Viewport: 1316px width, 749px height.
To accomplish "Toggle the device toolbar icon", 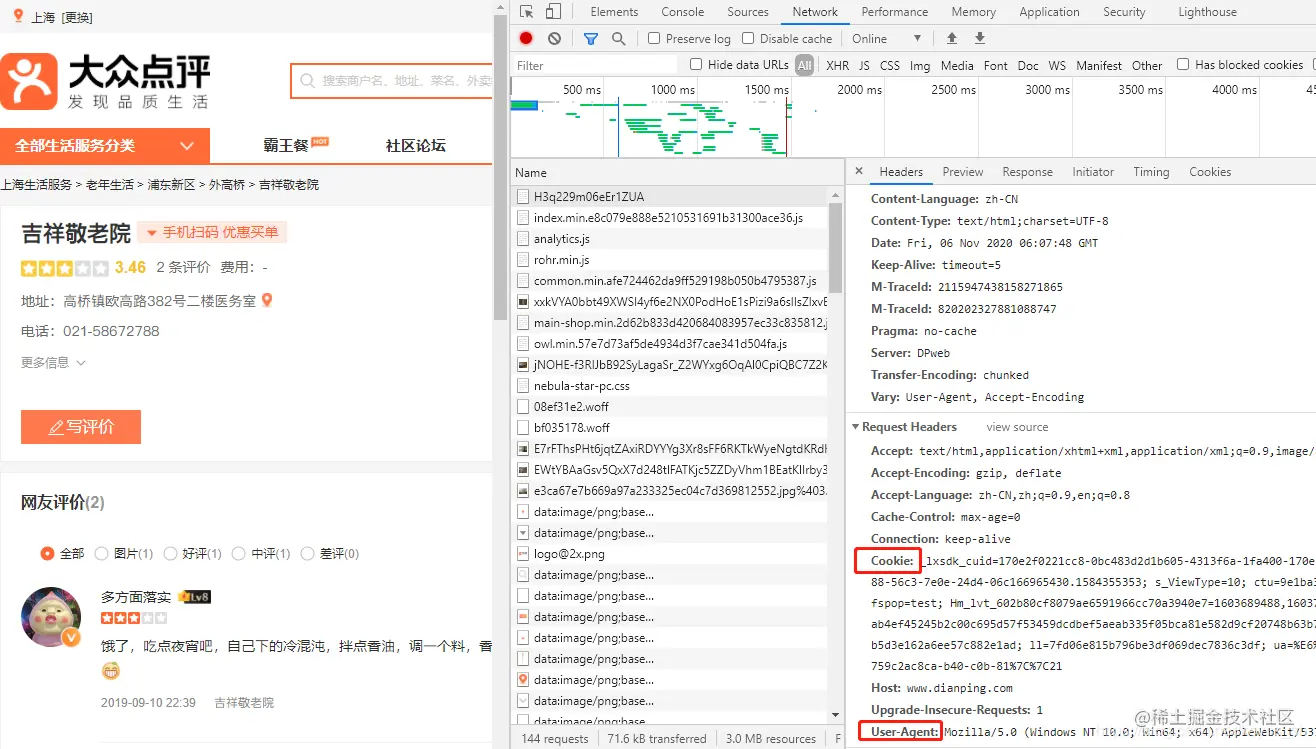I will coord(553,12).
